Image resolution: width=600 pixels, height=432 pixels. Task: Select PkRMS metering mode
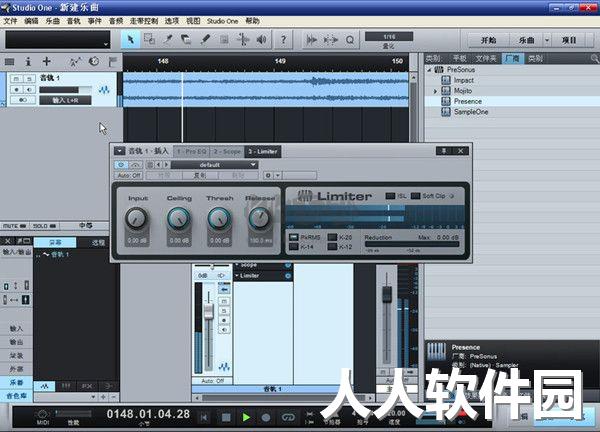click(293, 237)
